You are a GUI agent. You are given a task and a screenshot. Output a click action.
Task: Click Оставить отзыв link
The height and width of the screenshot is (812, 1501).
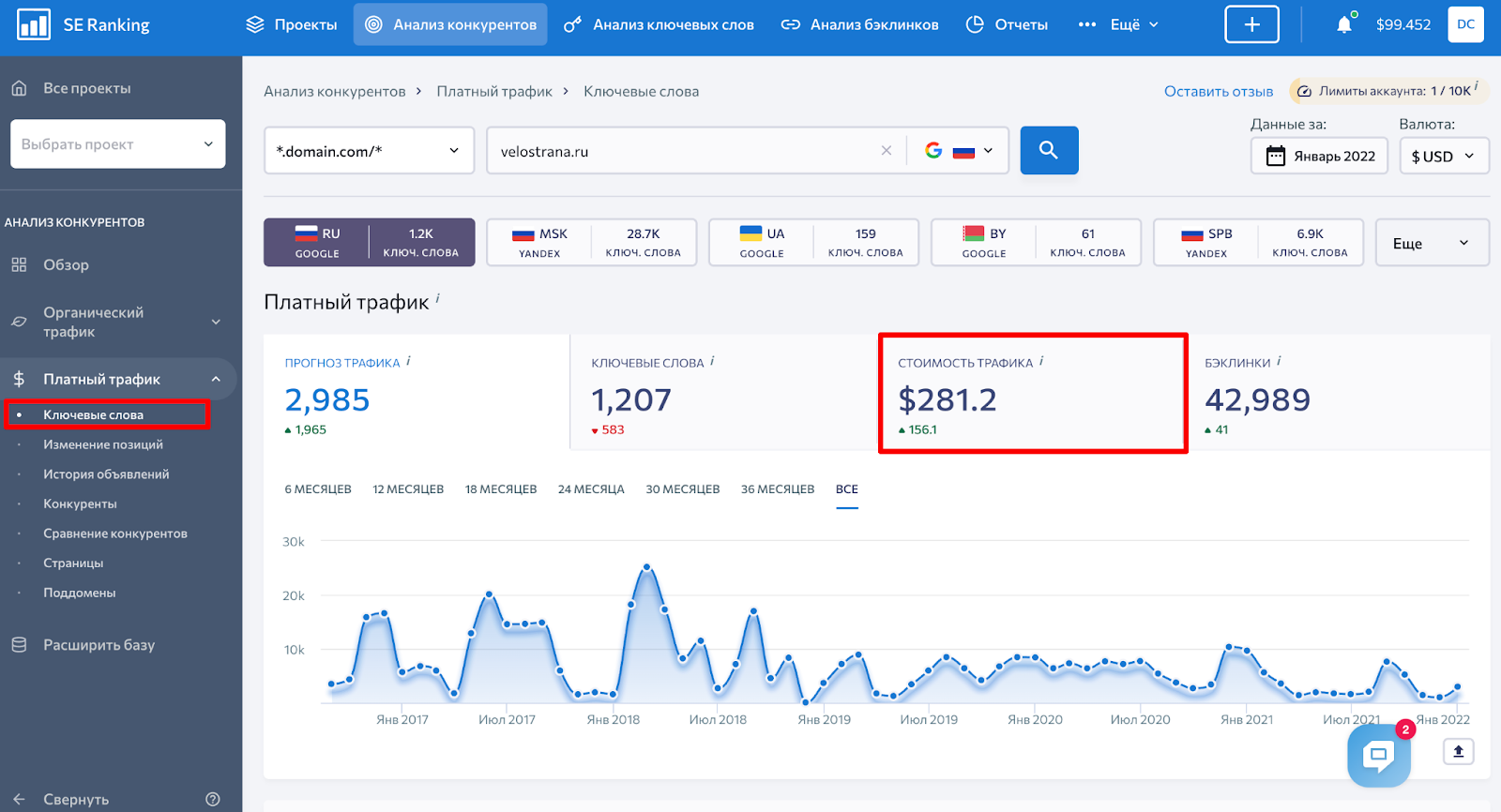pos(1219,91)
